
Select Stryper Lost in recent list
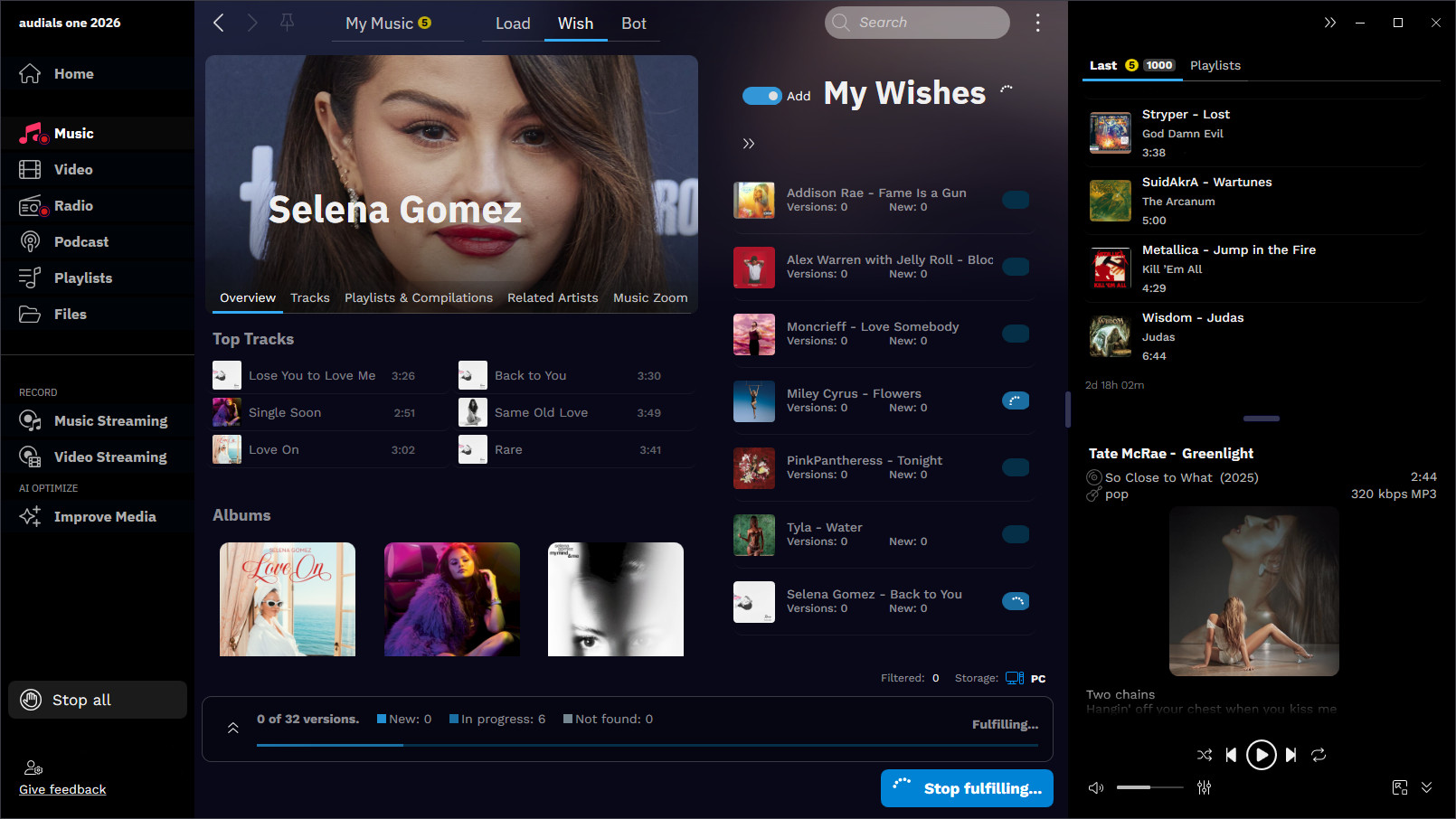click(x=1255, y=133)
